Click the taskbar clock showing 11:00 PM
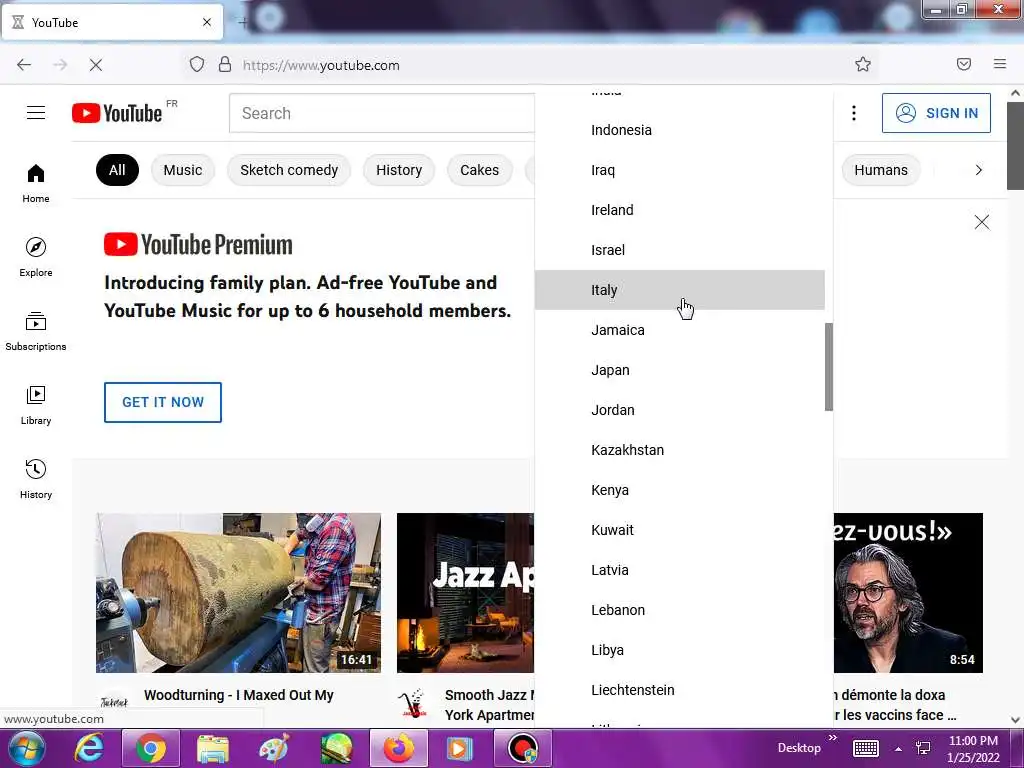 973,748
